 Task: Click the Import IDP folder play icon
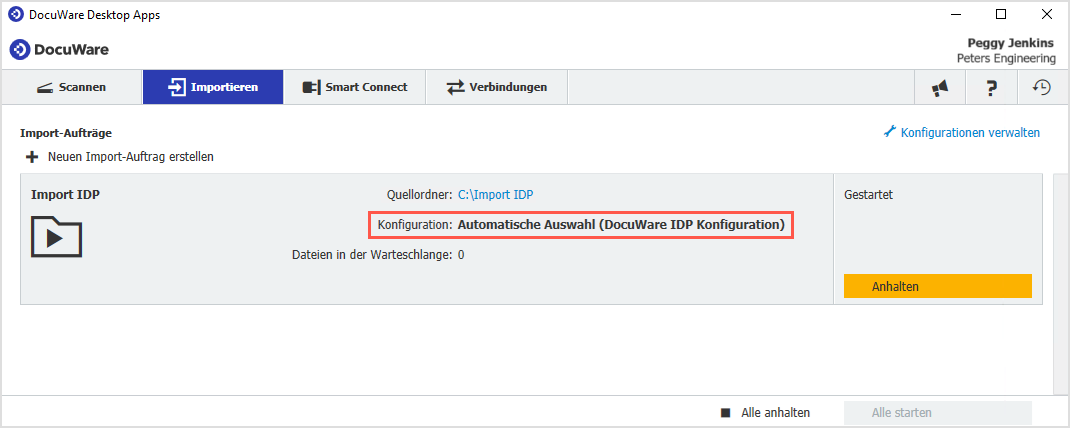[x=56, y=236]
